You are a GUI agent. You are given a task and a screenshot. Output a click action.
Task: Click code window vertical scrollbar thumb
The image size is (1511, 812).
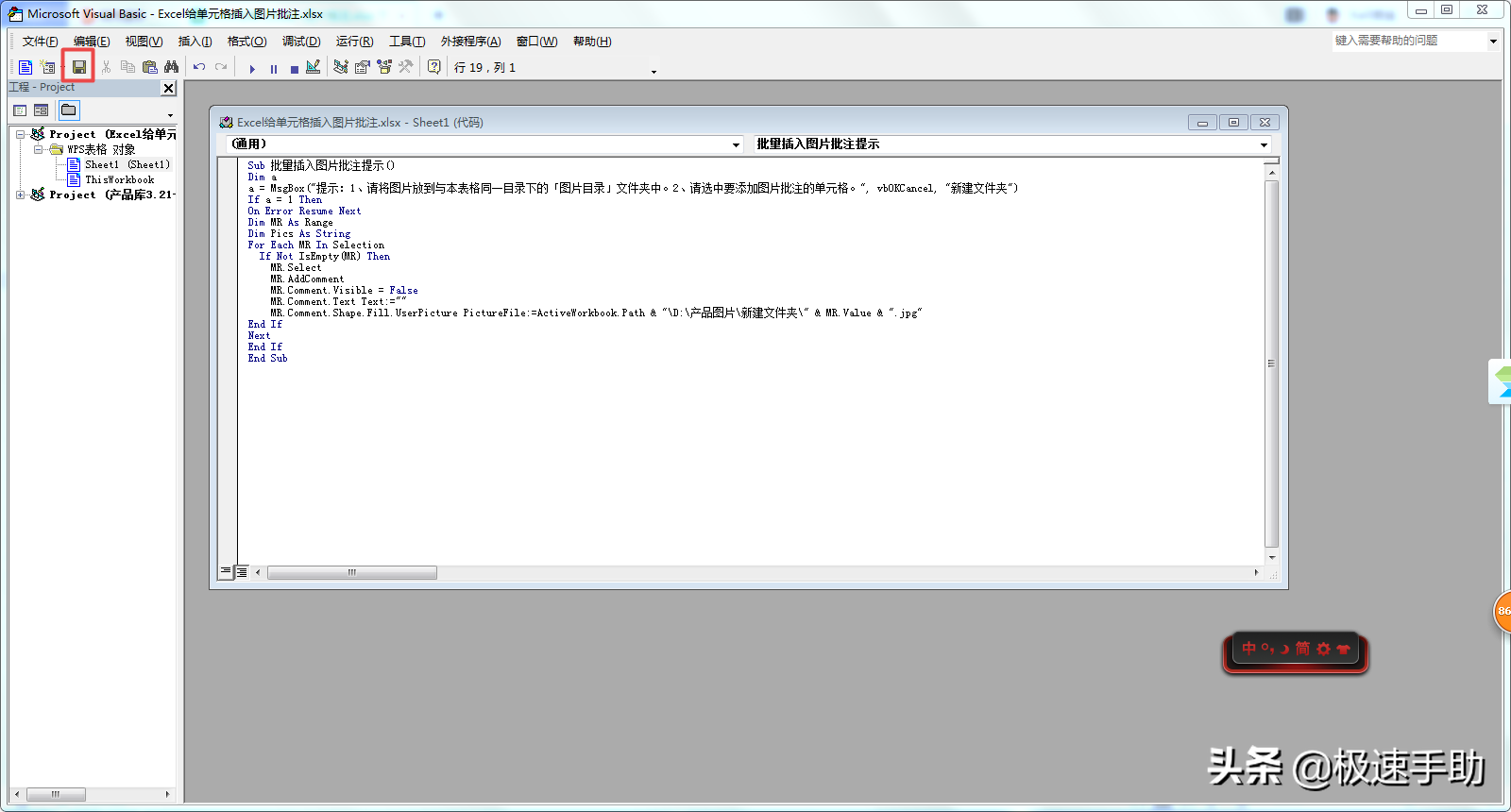[1271, 364]
